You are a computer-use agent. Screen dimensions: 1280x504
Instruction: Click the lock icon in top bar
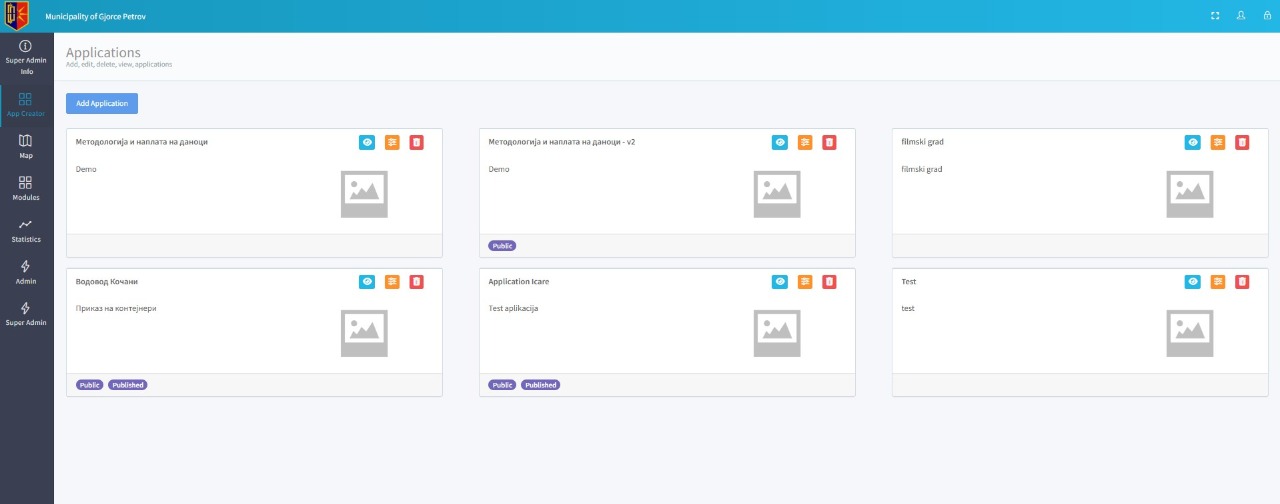[x=1267, y=16]
